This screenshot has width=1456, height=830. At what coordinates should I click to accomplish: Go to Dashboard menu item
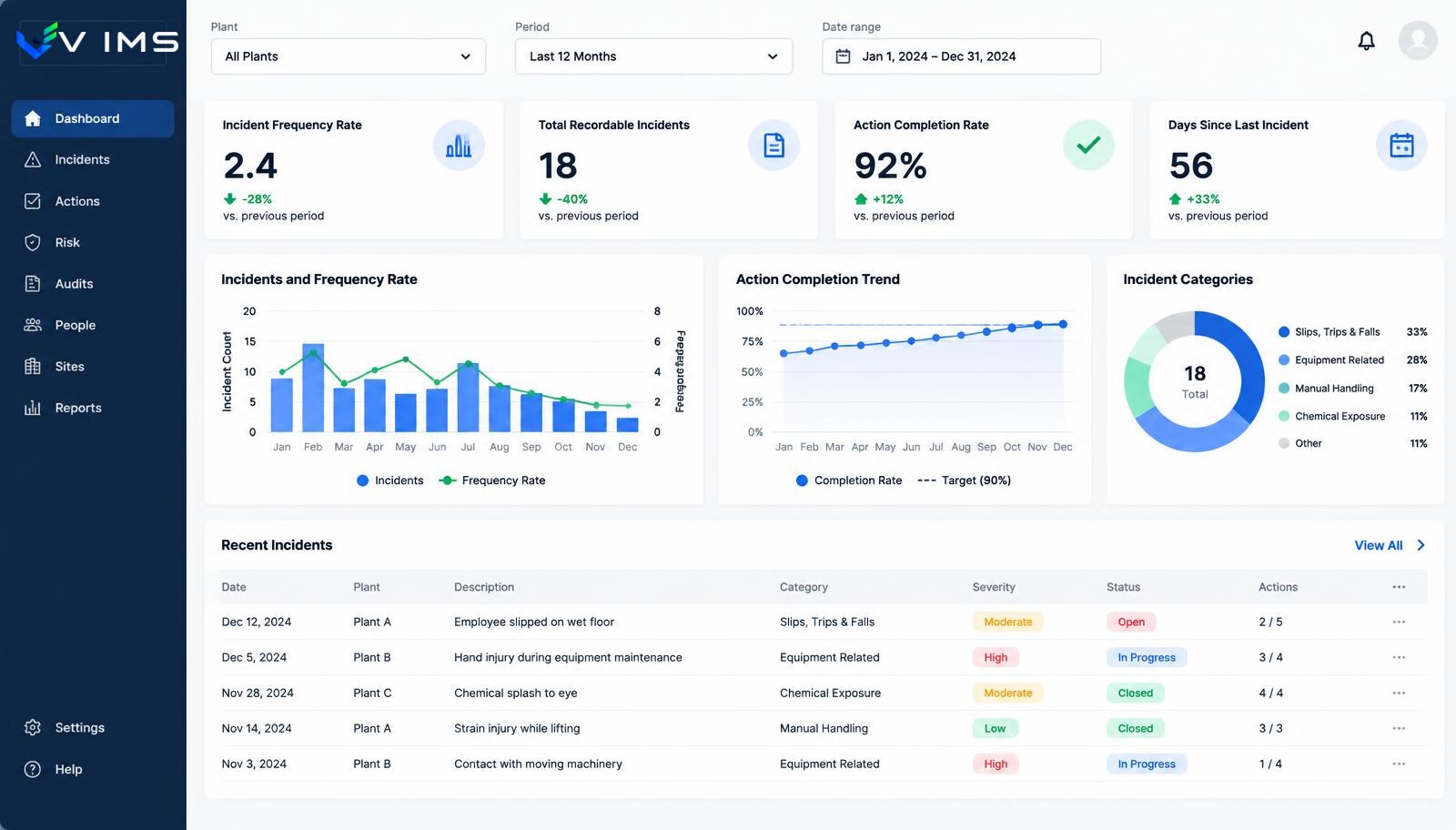click(x=93, y=118)
